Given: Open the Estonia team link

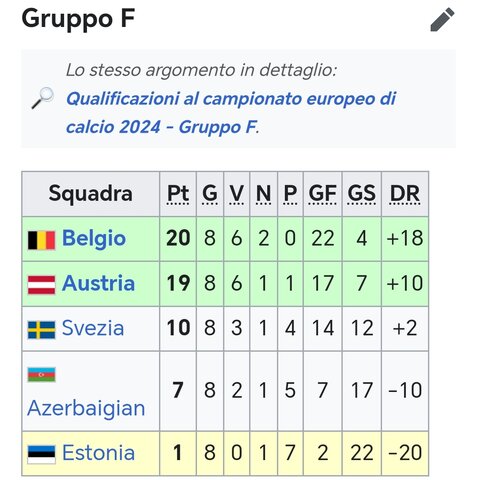Looking at the screenshot, I should point(98,453).
